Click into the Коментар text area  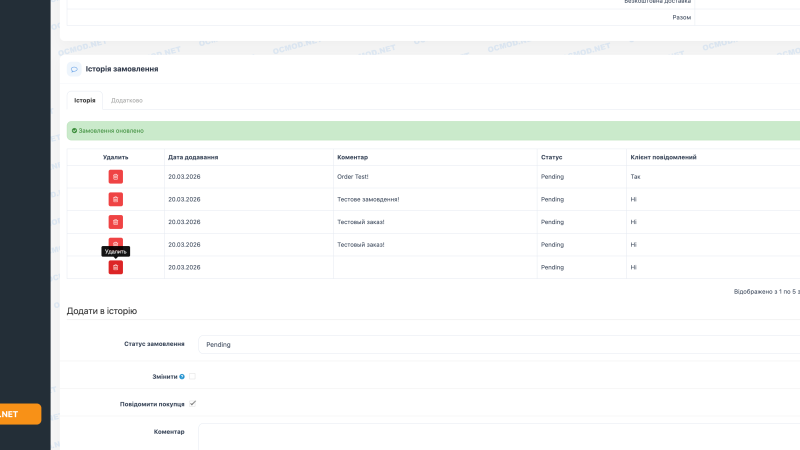(x=499, y=437)
